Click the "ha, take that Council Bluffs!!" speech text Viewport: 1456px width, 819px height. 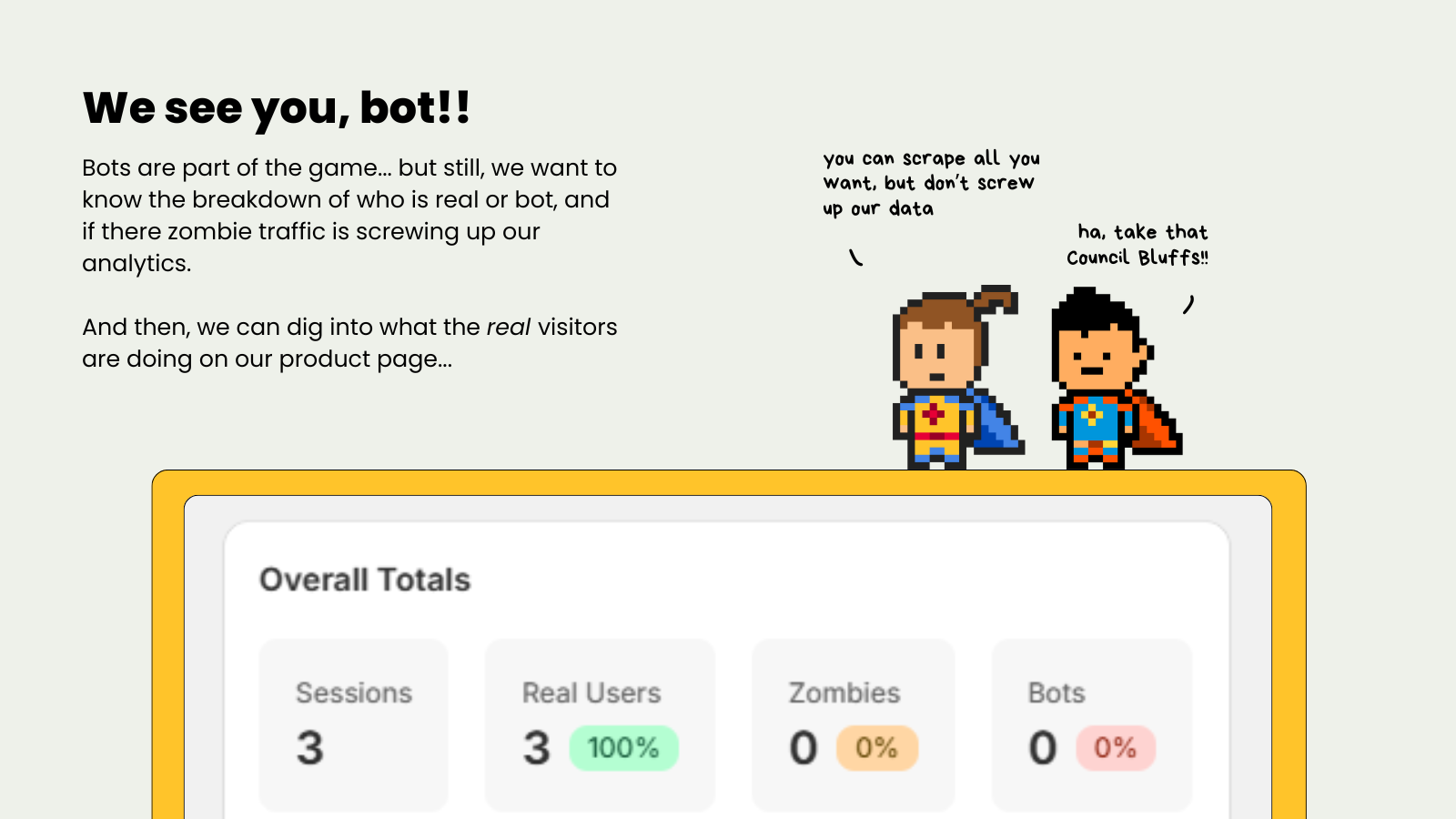pyautogui.click(x=1137, y=245)
